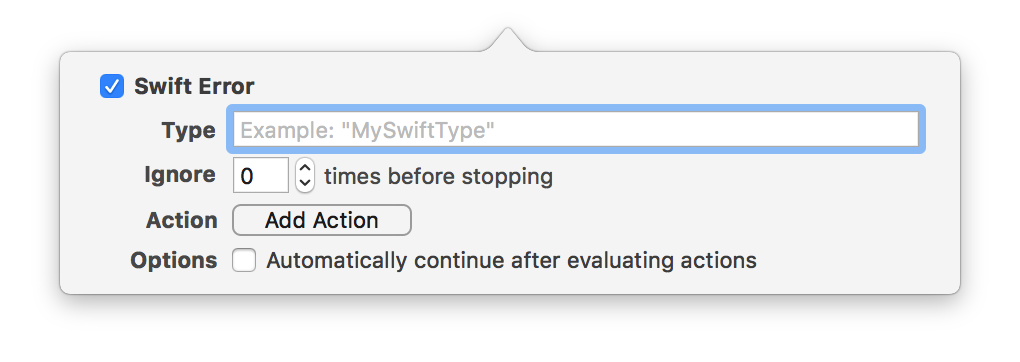This screenshot has height=362, width=1020.
Task: Click the Action label
Action: (x=181, y=220)
